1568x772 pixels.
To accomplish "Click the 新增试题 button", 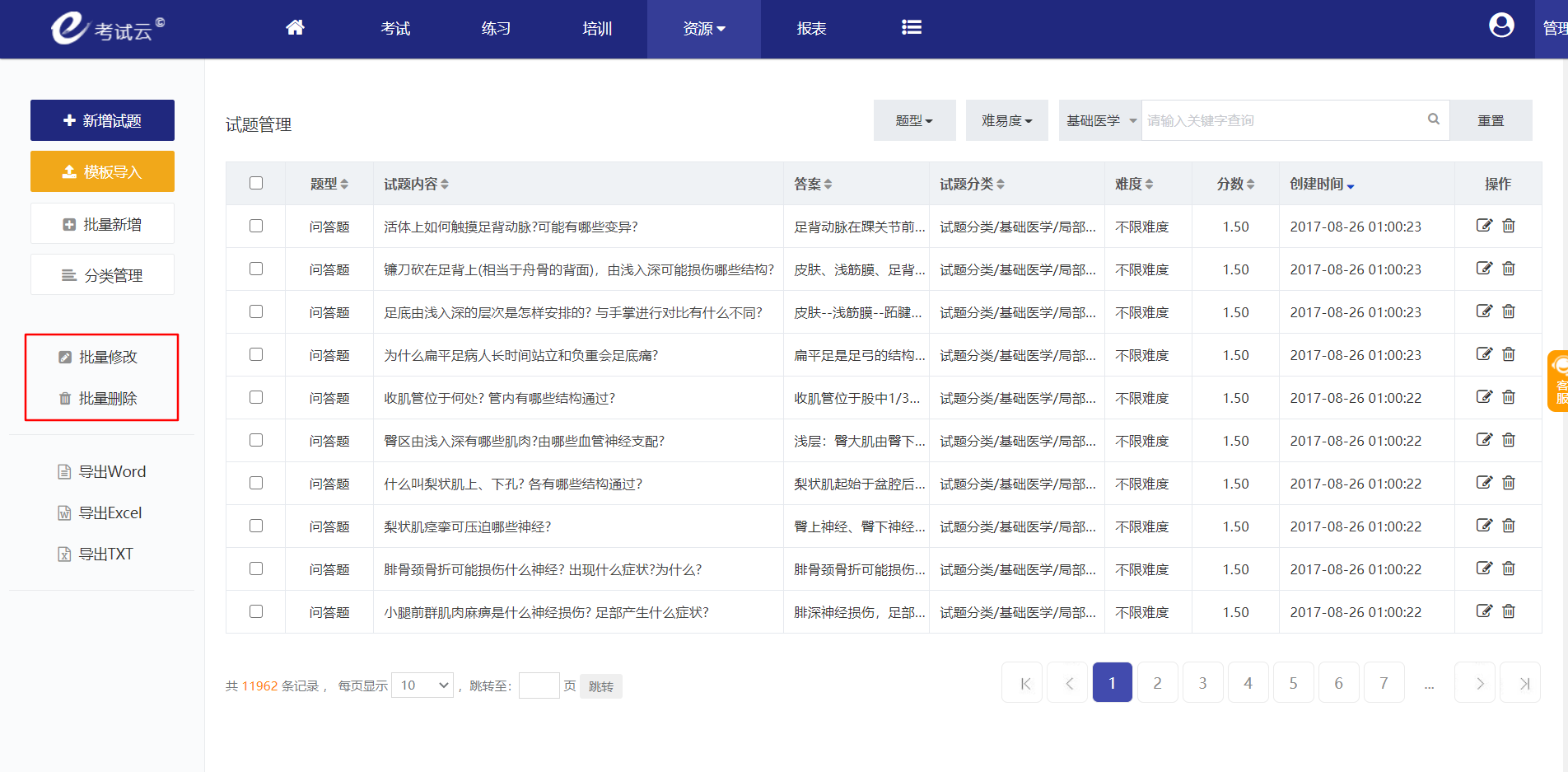I will (x=102, y=120).
